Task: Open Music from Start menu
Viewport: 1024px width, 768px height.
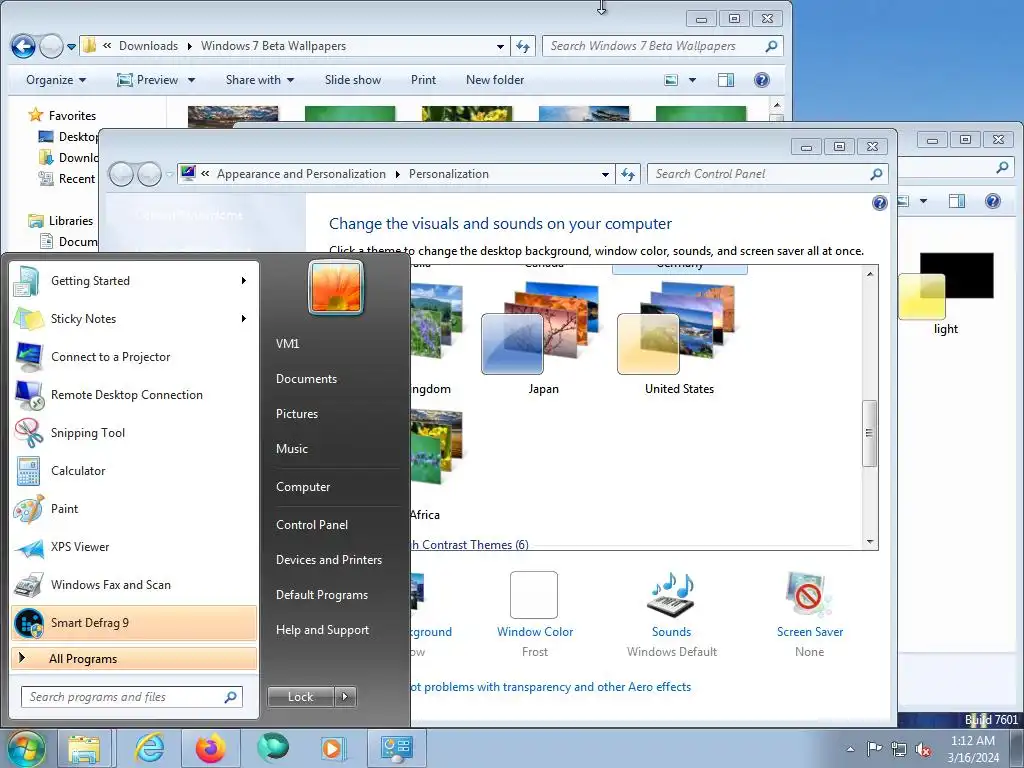Action: (291, 449)
